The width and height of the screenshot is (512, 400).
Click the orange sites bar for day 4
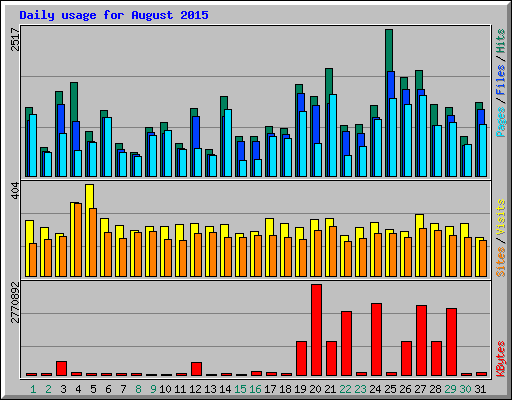click(78, 240)
